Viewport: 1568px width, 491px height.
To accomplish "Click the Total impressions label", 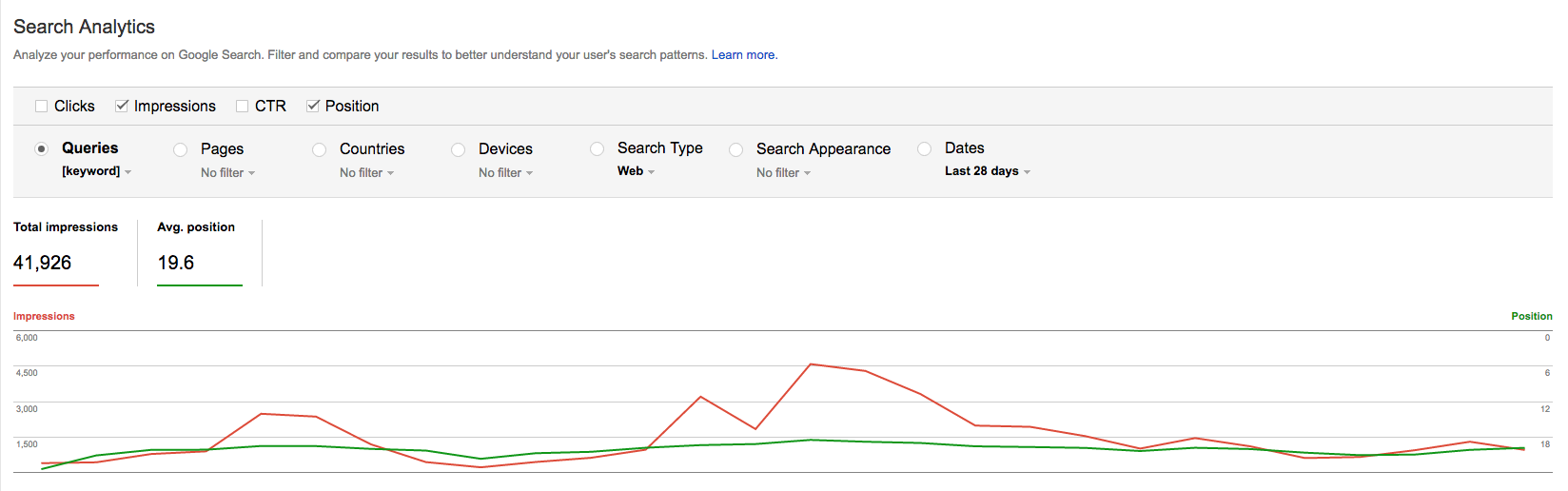I will (66, 227).
